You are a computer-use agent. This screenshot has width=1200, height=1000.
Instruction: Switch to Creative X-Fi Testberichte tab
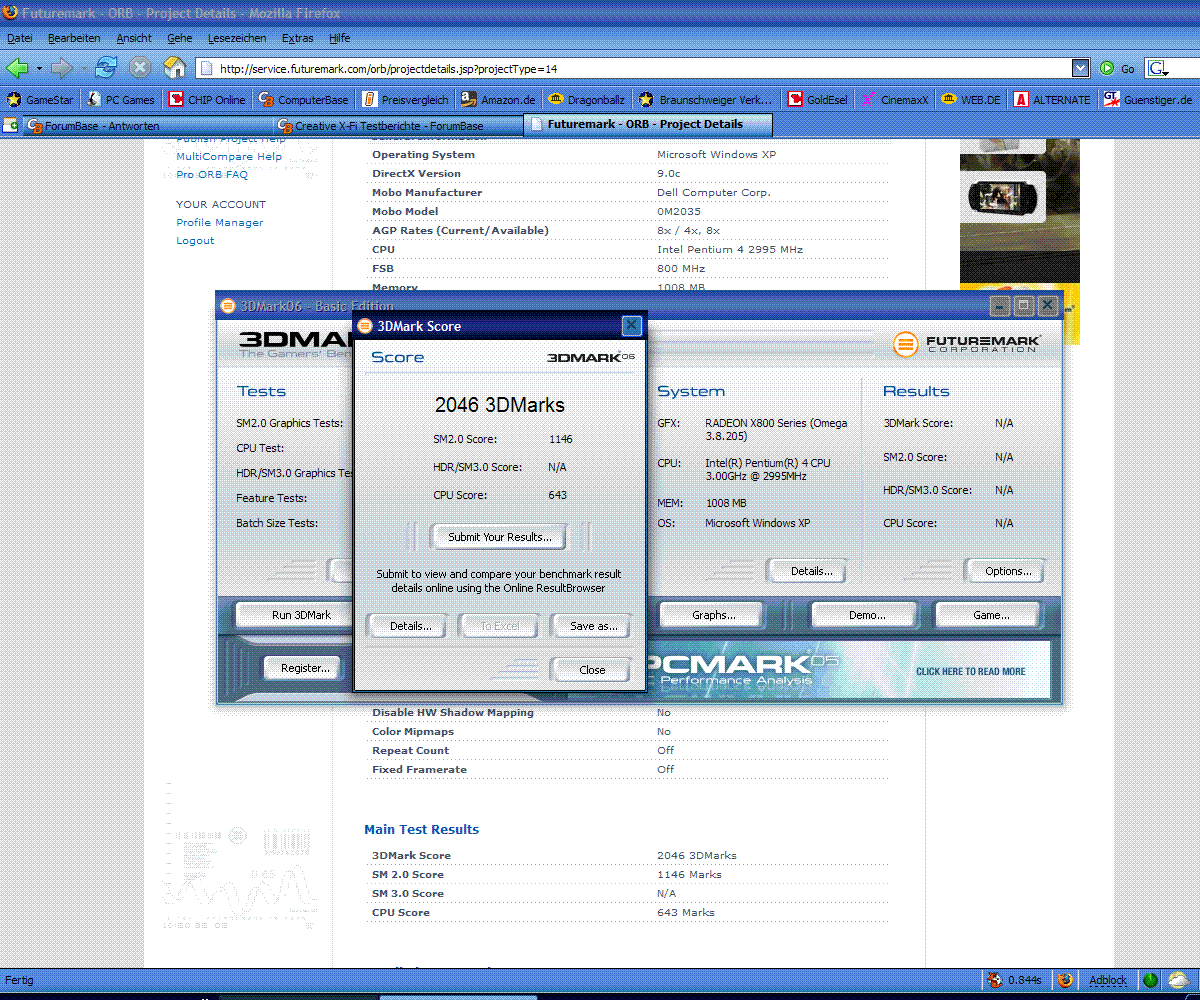[x=397, y=125]
